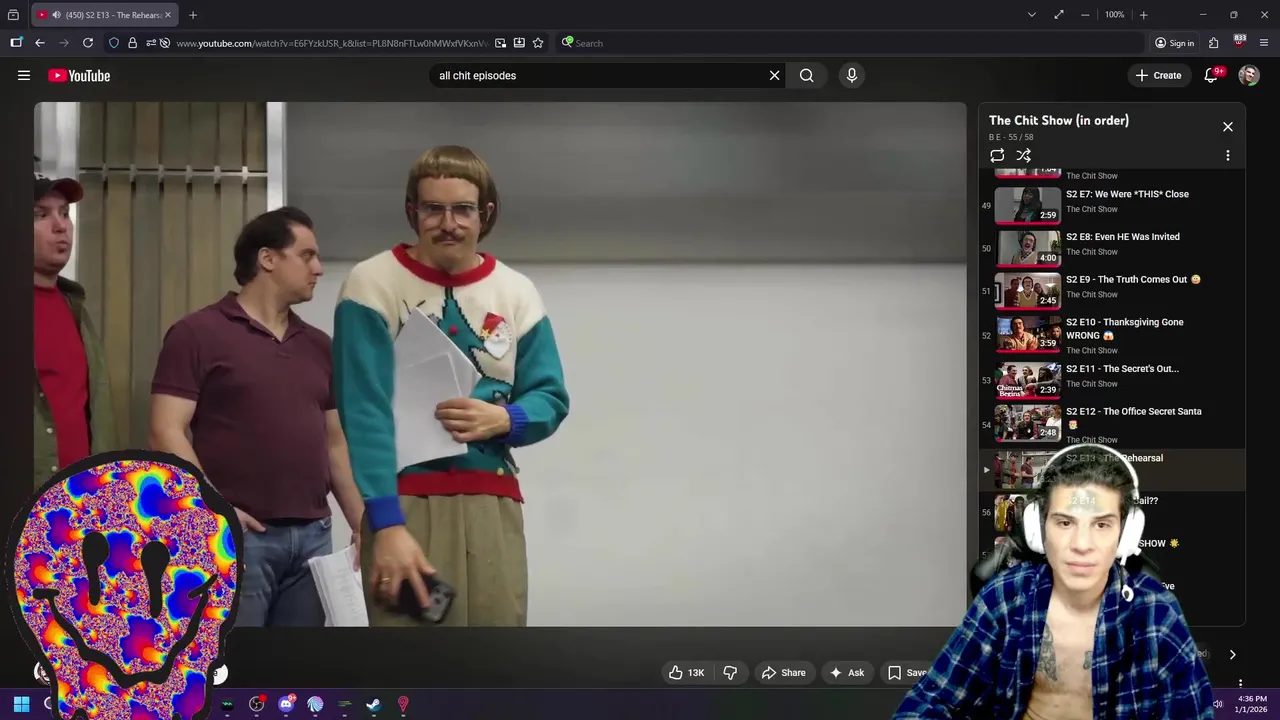Open the browser application menu

pyautogui.click(x=1264, y=43)
